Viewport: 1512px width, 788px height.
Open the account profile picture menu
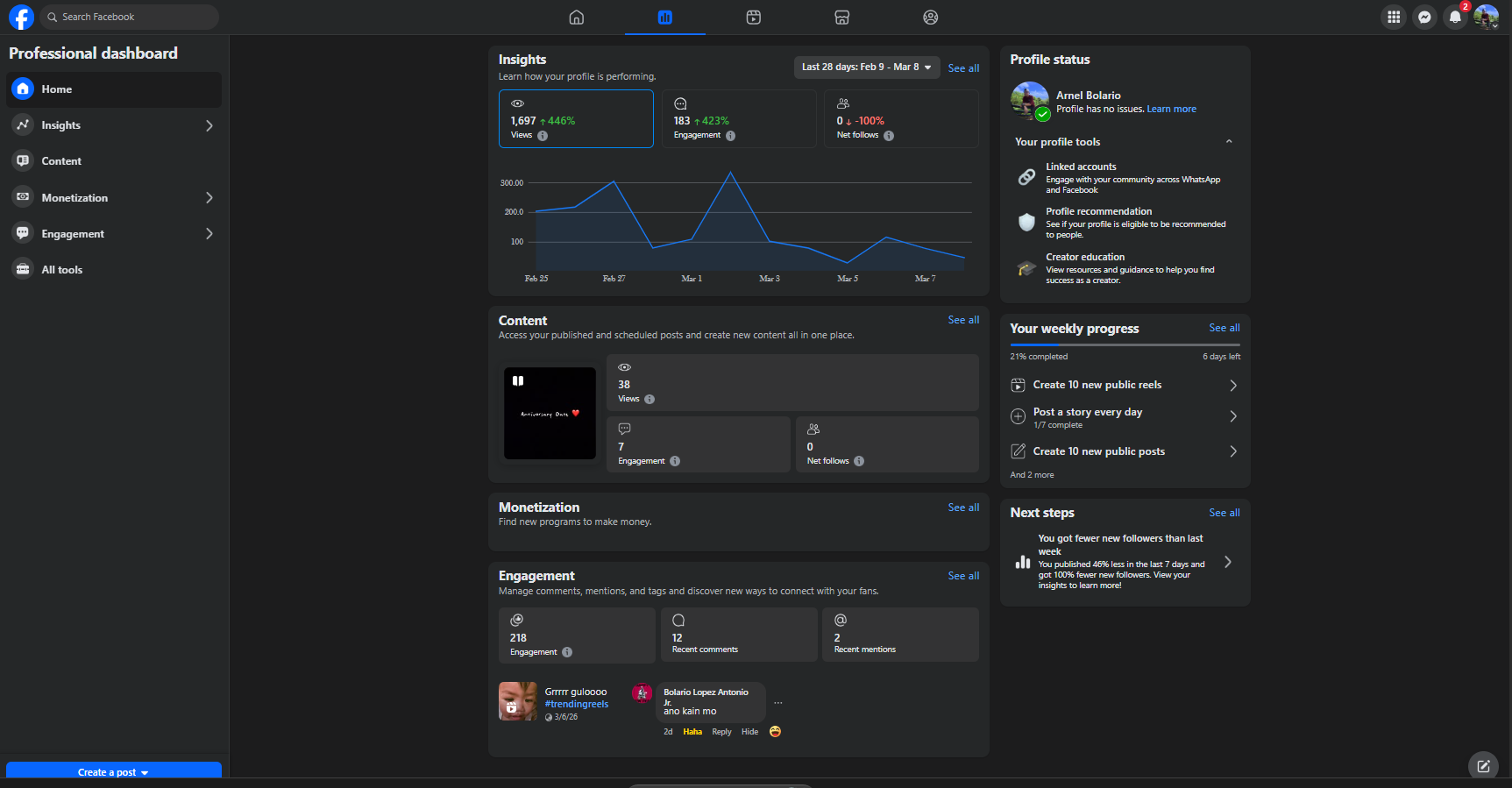pyautogui.click(x=1487, y=17)
